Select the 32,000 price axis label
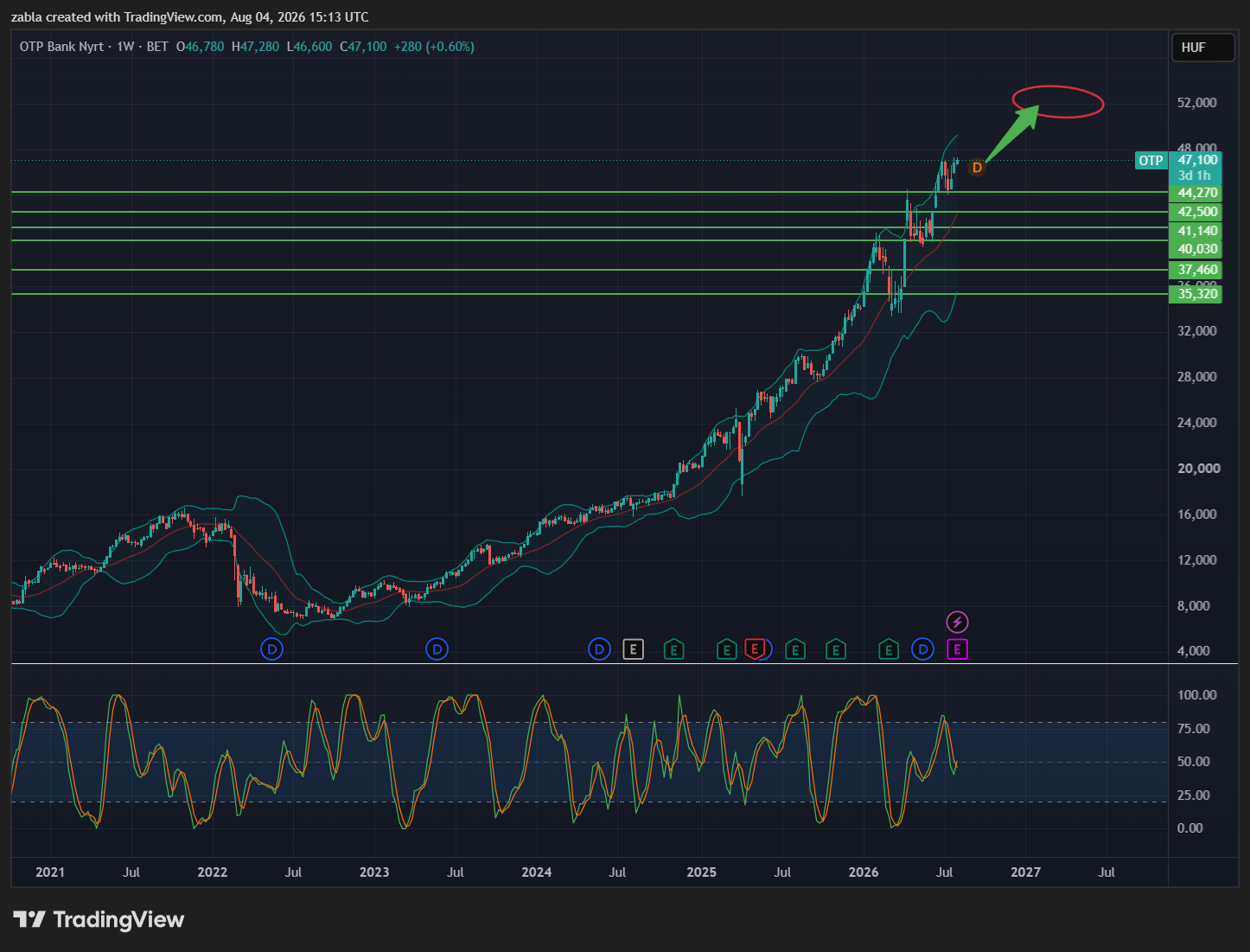The height and width of the screenshot is (952, 1250). point(1196,331)
